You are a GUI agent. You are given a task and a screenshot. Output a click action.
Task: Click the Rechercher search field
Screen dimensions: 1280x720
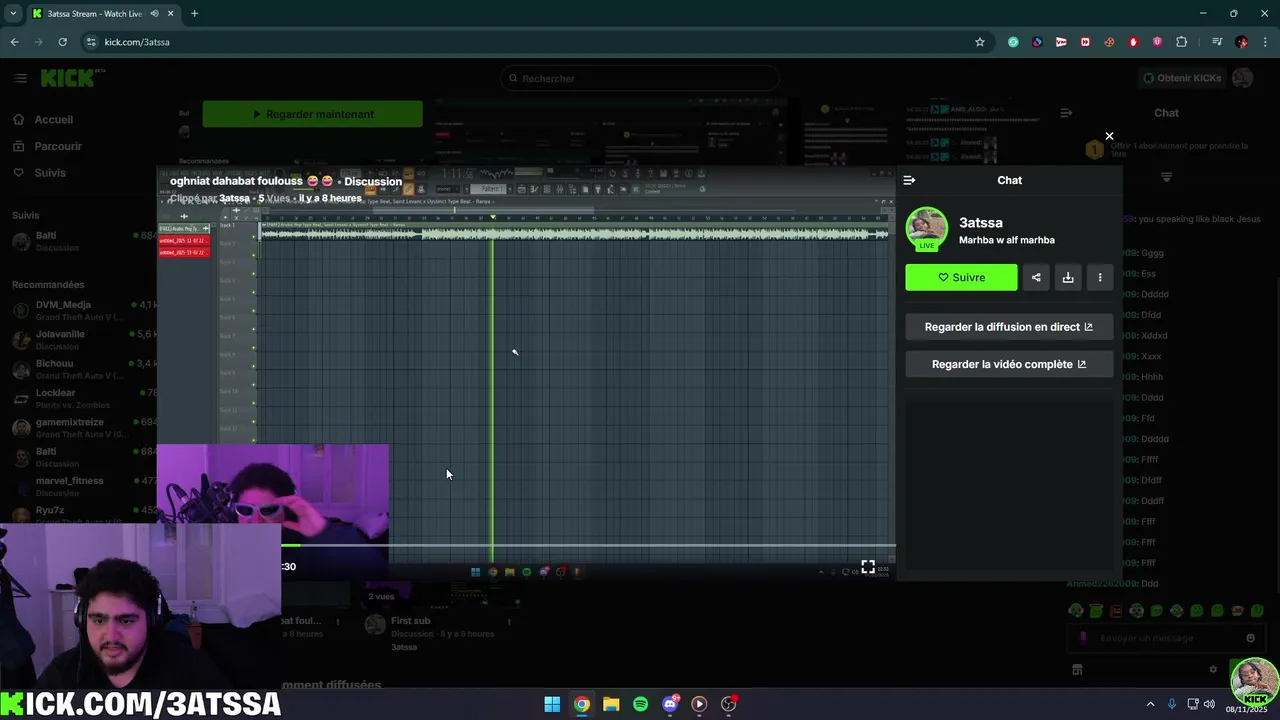(640, 78)
